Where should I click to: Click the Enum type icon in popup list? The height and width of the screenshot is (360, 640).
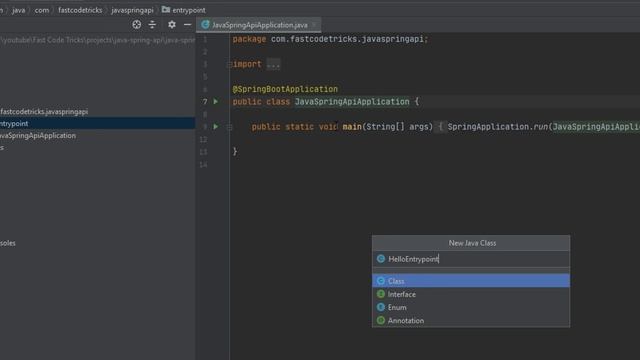click(381, 307)
